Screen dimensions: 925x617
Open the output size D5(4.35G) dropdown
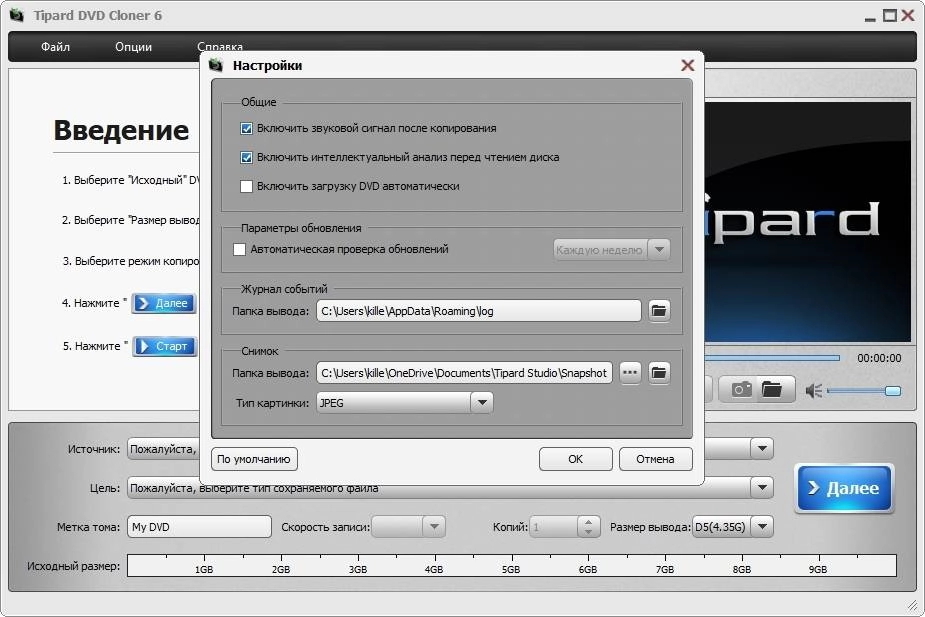pos(762,527)
